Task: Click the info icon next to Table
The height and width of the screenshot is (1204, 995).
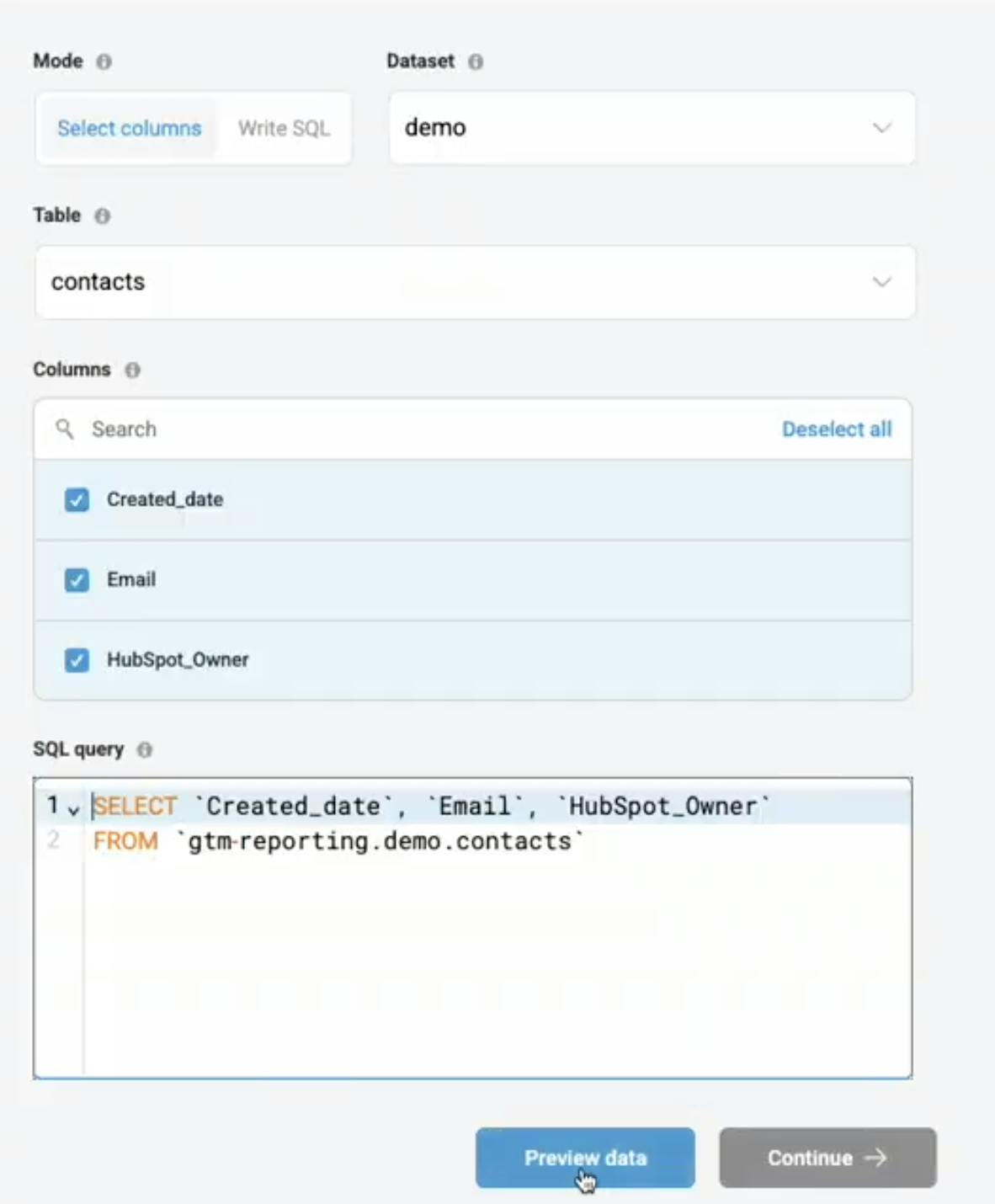Action: click(x=102, y=216)
